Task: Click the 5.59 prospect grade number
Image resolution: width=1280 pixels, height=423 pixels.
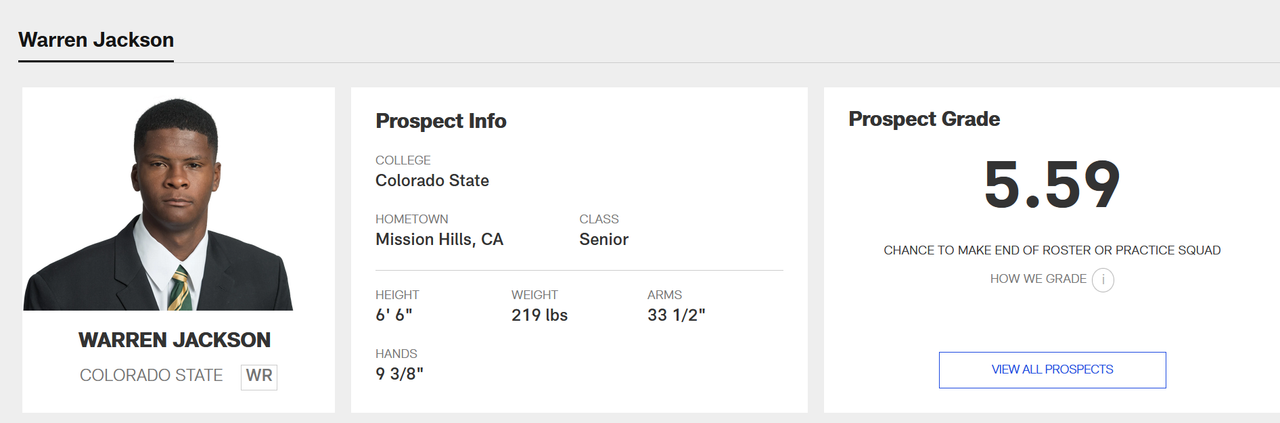Action: pyautogui.click(x=1052, y=185)
